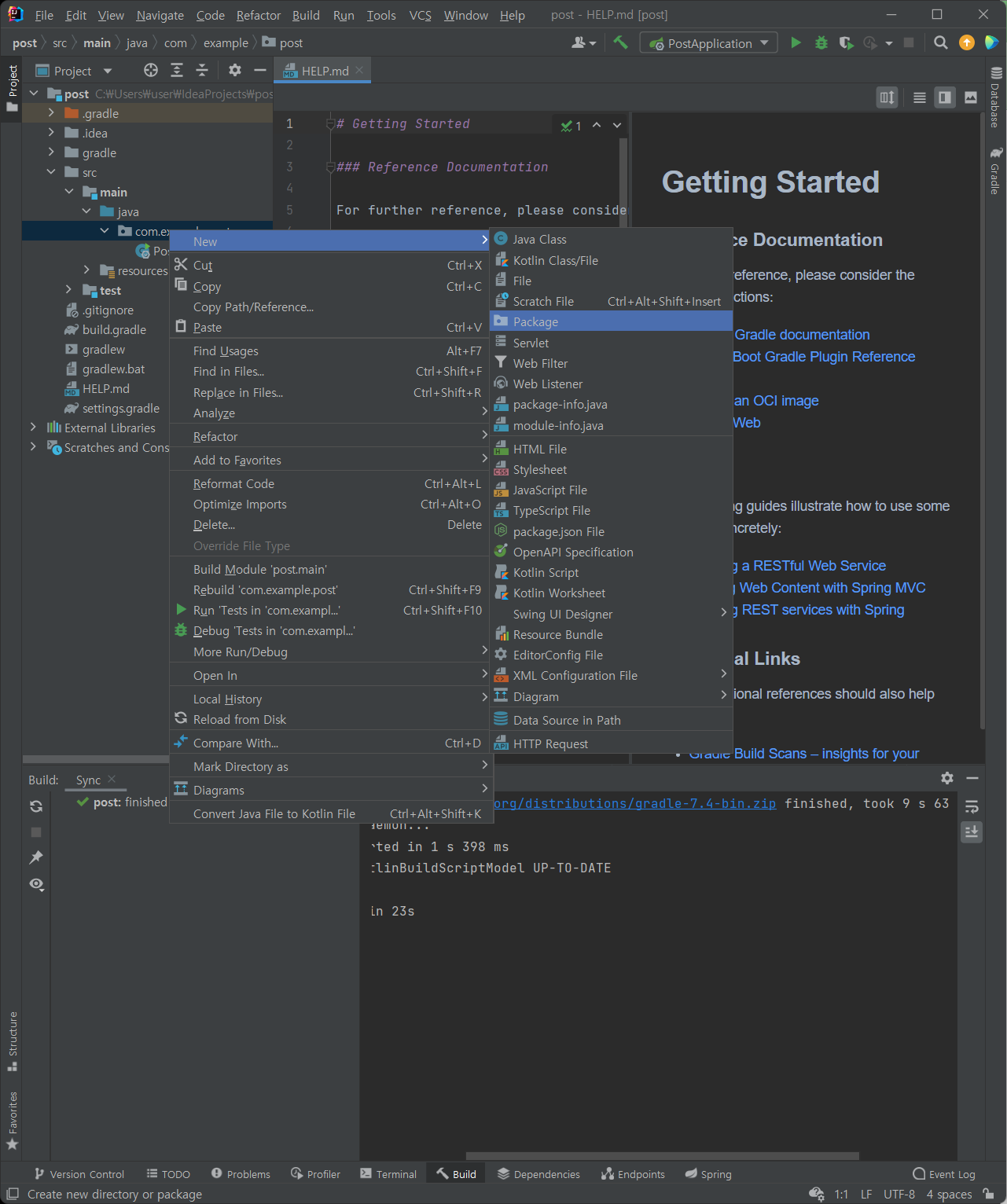The image size is (1007, 1204).
Task: Click Expand All icon in Project panel
Action: pos(177,71)
